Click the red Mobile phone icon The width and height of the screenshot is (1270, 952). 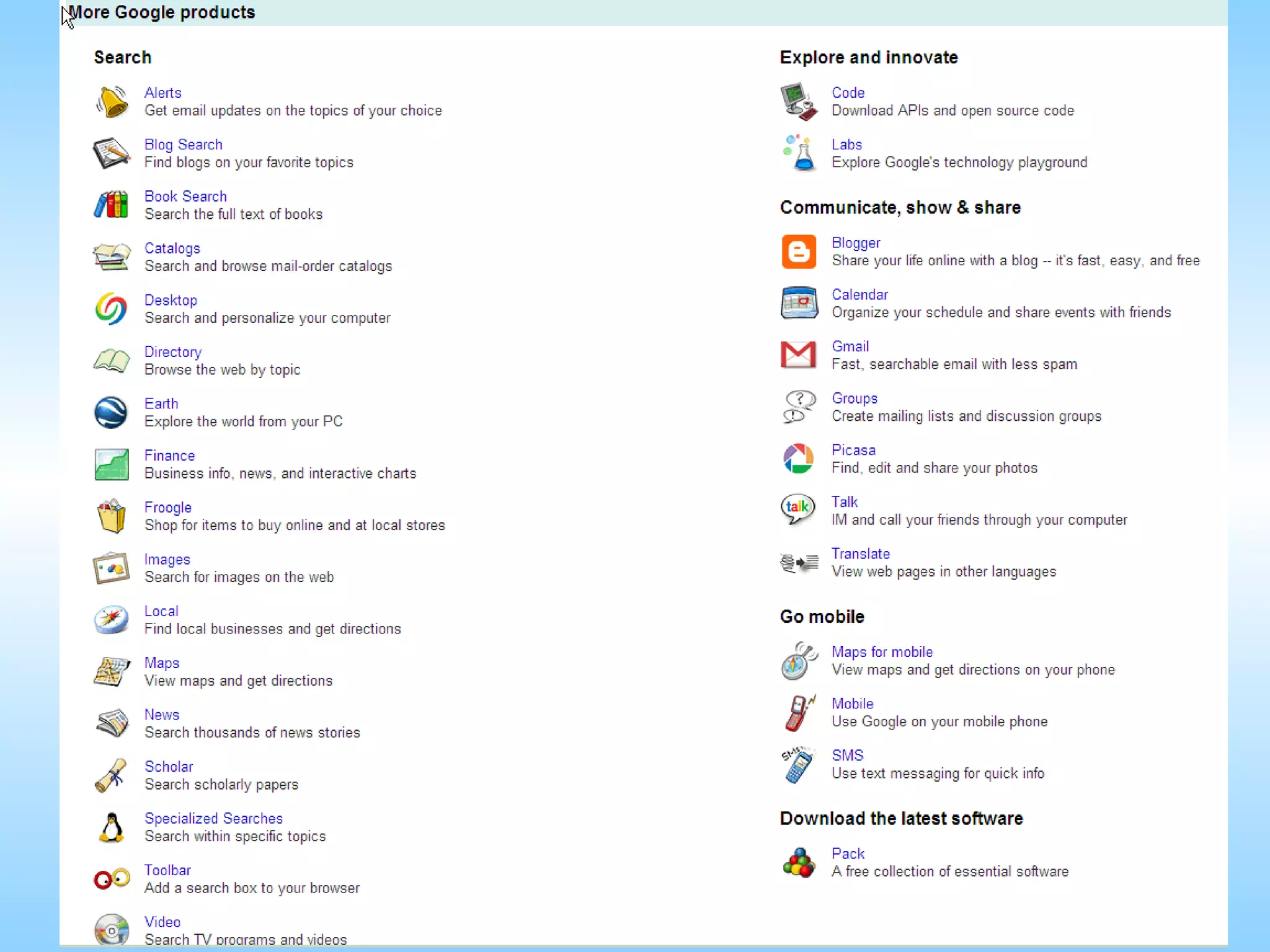[800, 713]
